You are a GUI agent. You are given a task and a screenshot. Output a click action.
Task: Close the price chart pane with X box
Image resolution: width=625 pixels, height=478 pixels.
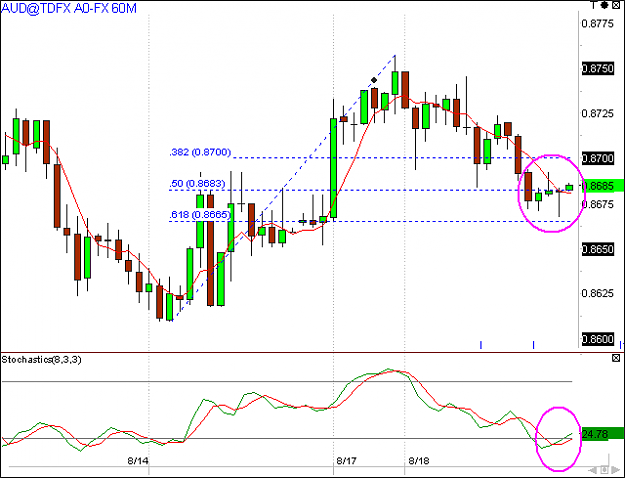click(616, 5)
